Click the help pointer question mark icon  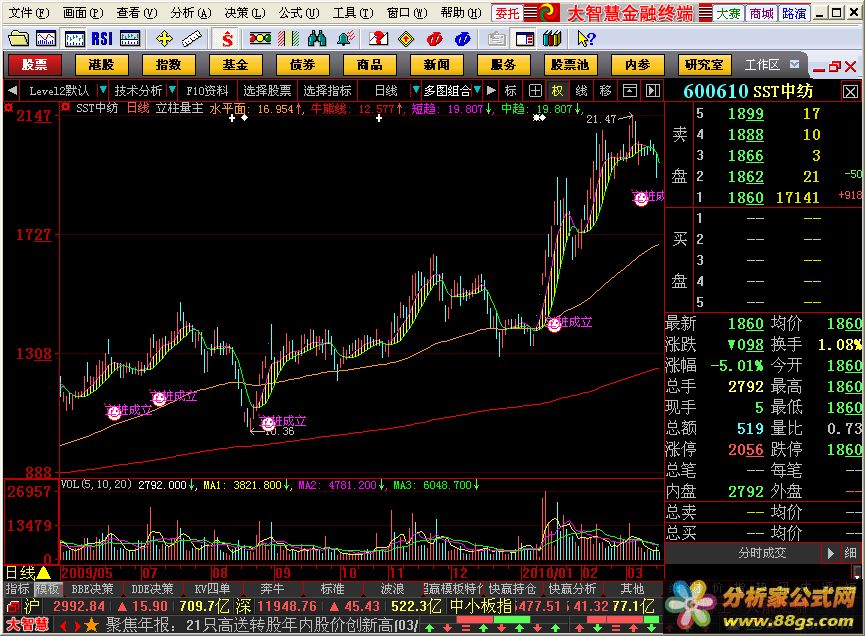click(x=586, y=39)
